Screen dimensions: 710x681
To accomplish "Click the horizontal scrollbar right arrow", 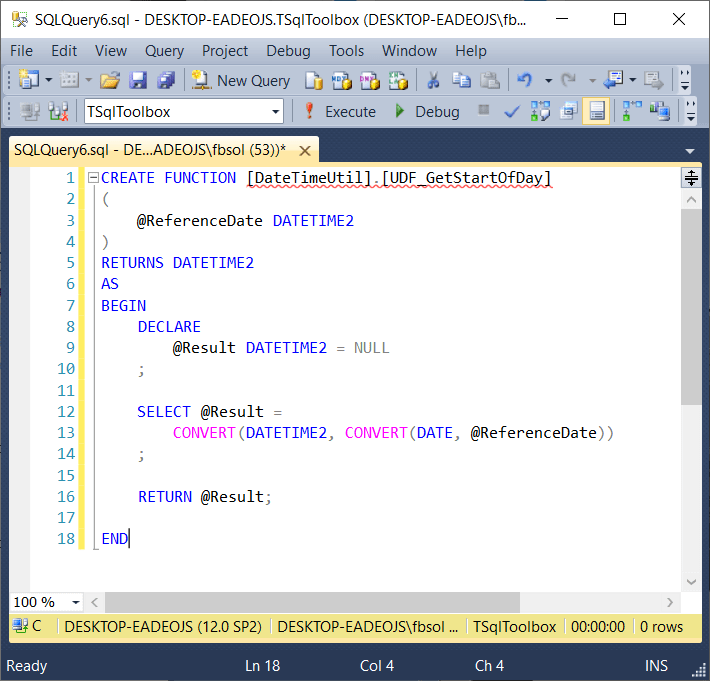I will click(670, 602).
